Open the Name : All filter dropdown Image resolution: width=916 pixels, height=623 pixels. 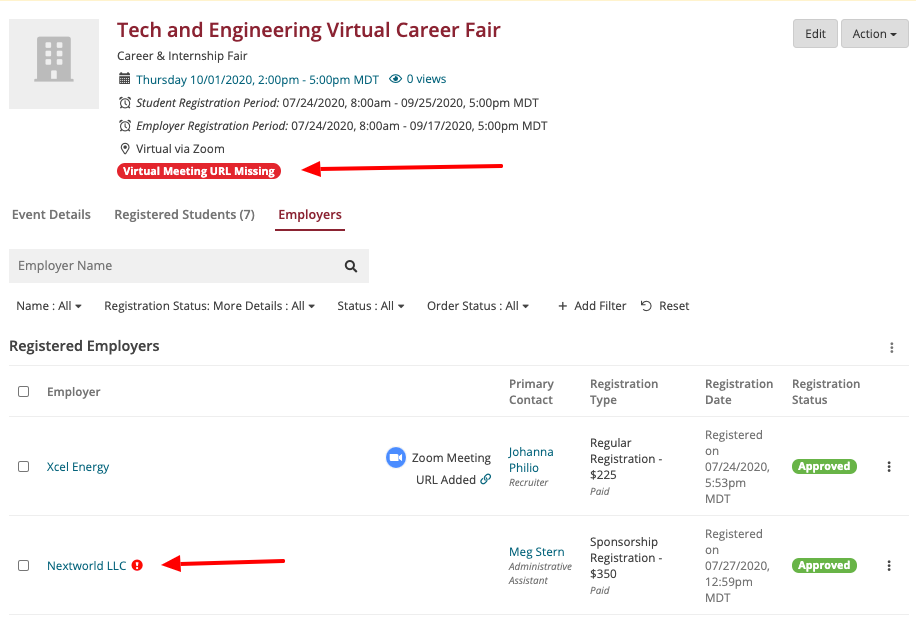[49, 306]
